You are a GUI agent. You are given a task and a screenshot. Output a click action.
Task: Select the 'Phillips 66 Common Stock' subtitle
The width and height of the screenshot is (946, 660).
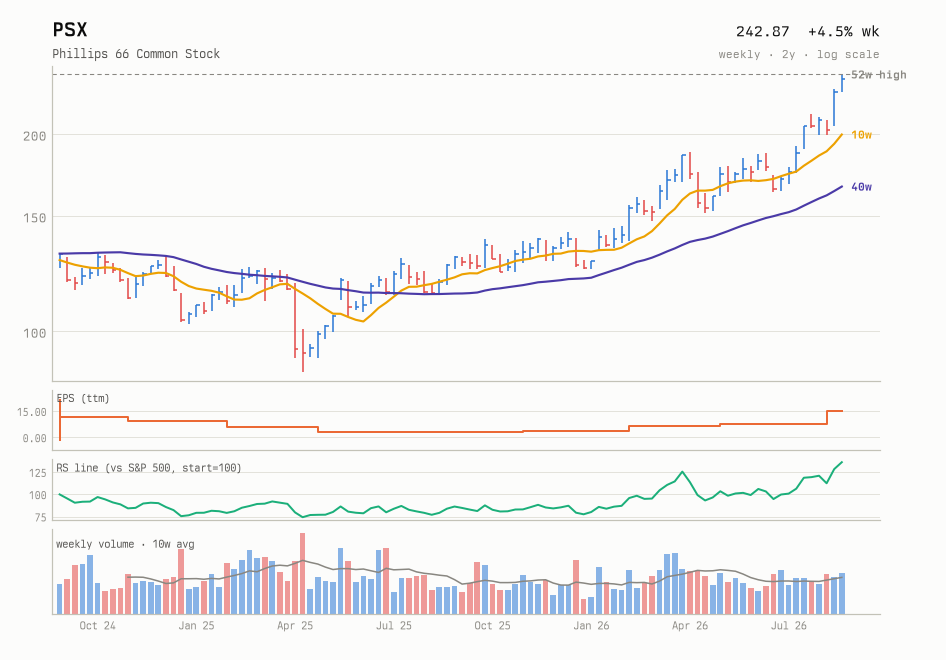click(x=136, y=54)
